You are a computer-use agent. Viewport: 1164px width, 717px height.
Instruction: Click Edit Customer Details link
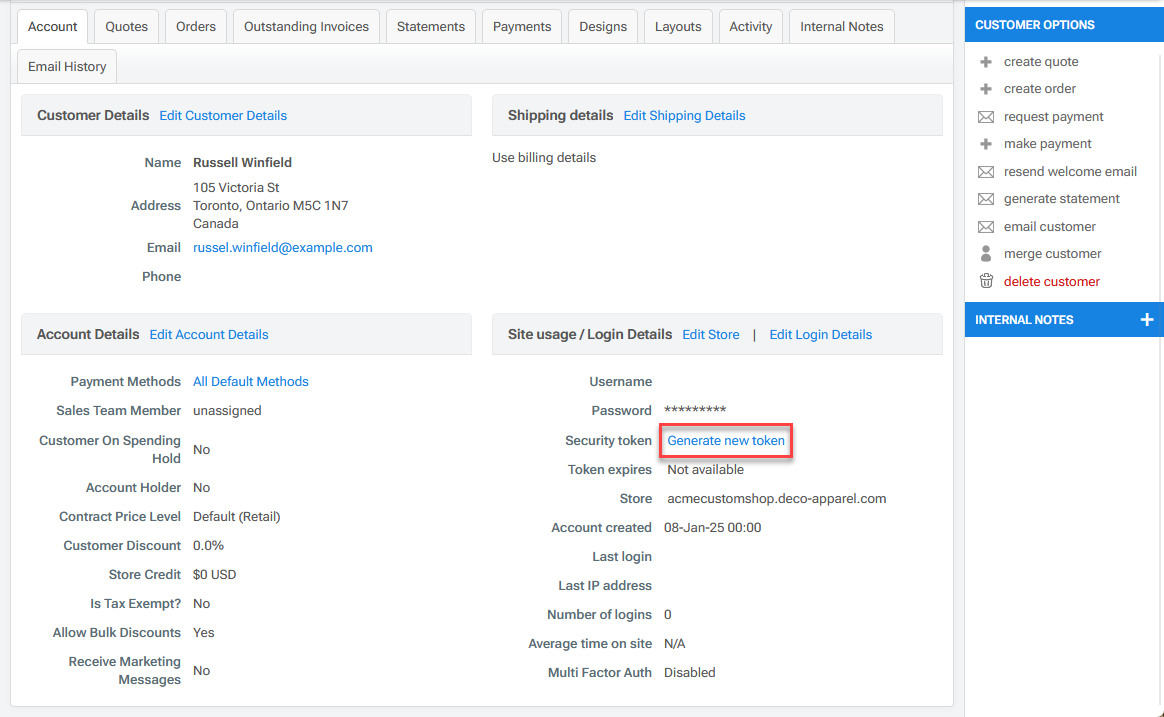(223, 116)
